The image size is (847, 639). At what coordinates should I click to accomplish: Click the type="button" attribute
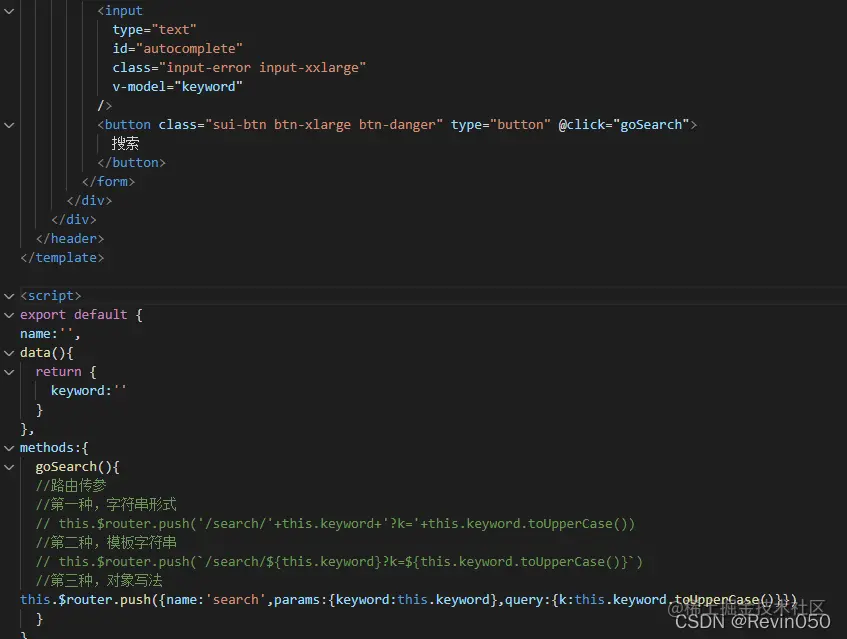click(501, 125)
